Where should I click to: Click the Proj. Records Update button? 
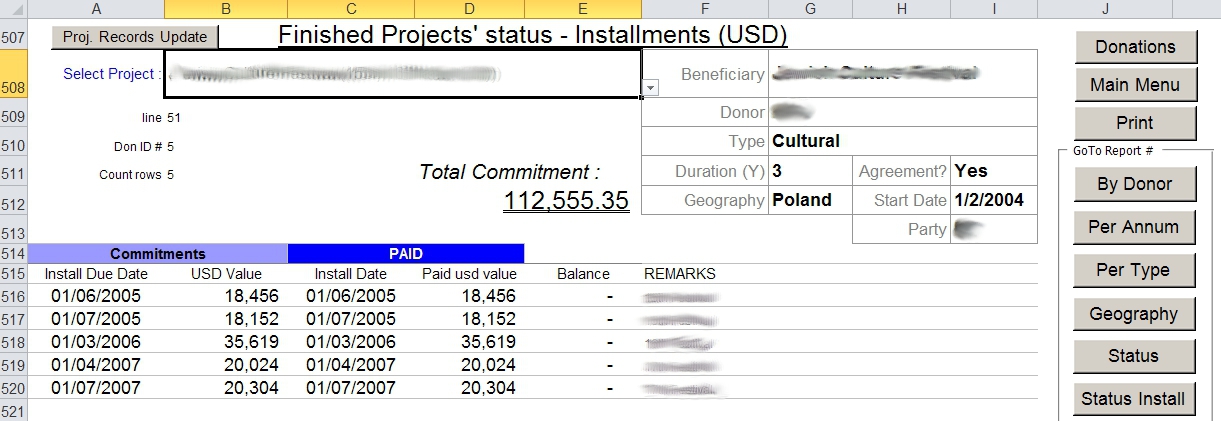coord(134,37)
